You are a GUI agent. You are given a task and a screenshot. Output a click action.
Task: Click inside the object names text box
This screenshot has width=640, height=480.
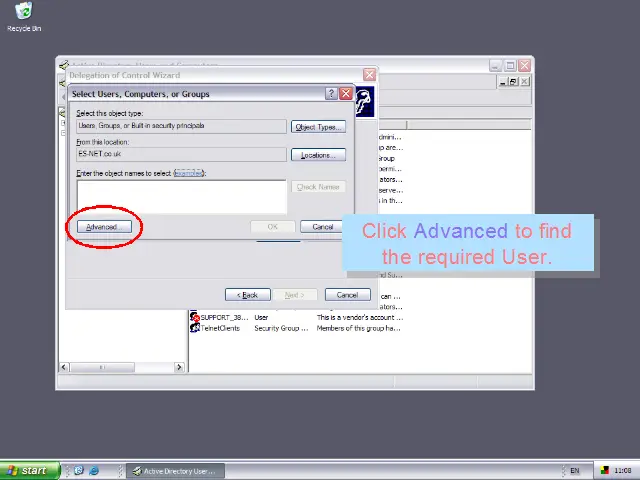180,195
